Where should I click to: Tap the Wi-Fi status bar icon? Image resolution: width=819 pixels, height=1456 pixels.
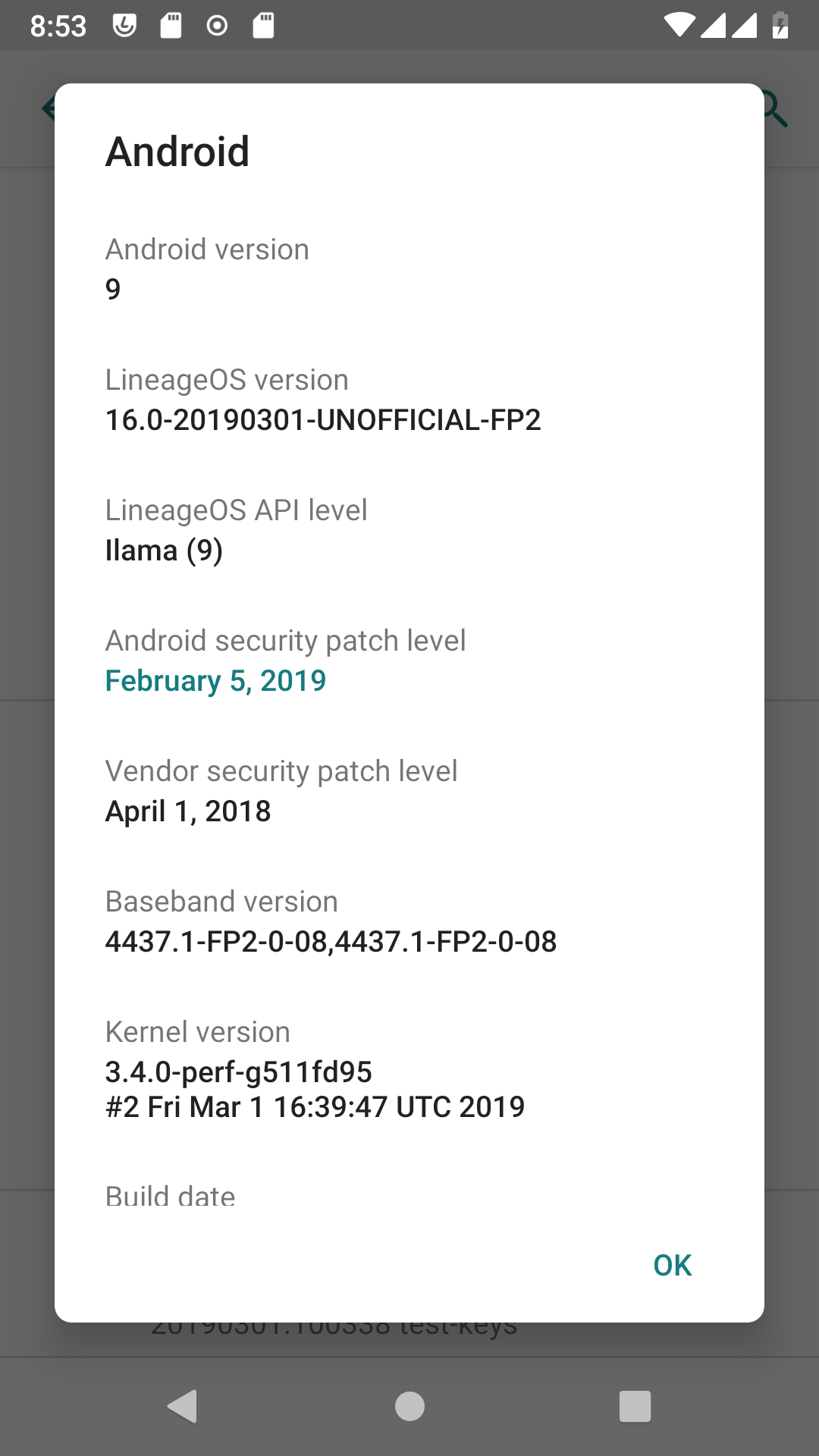click(679, 26)
